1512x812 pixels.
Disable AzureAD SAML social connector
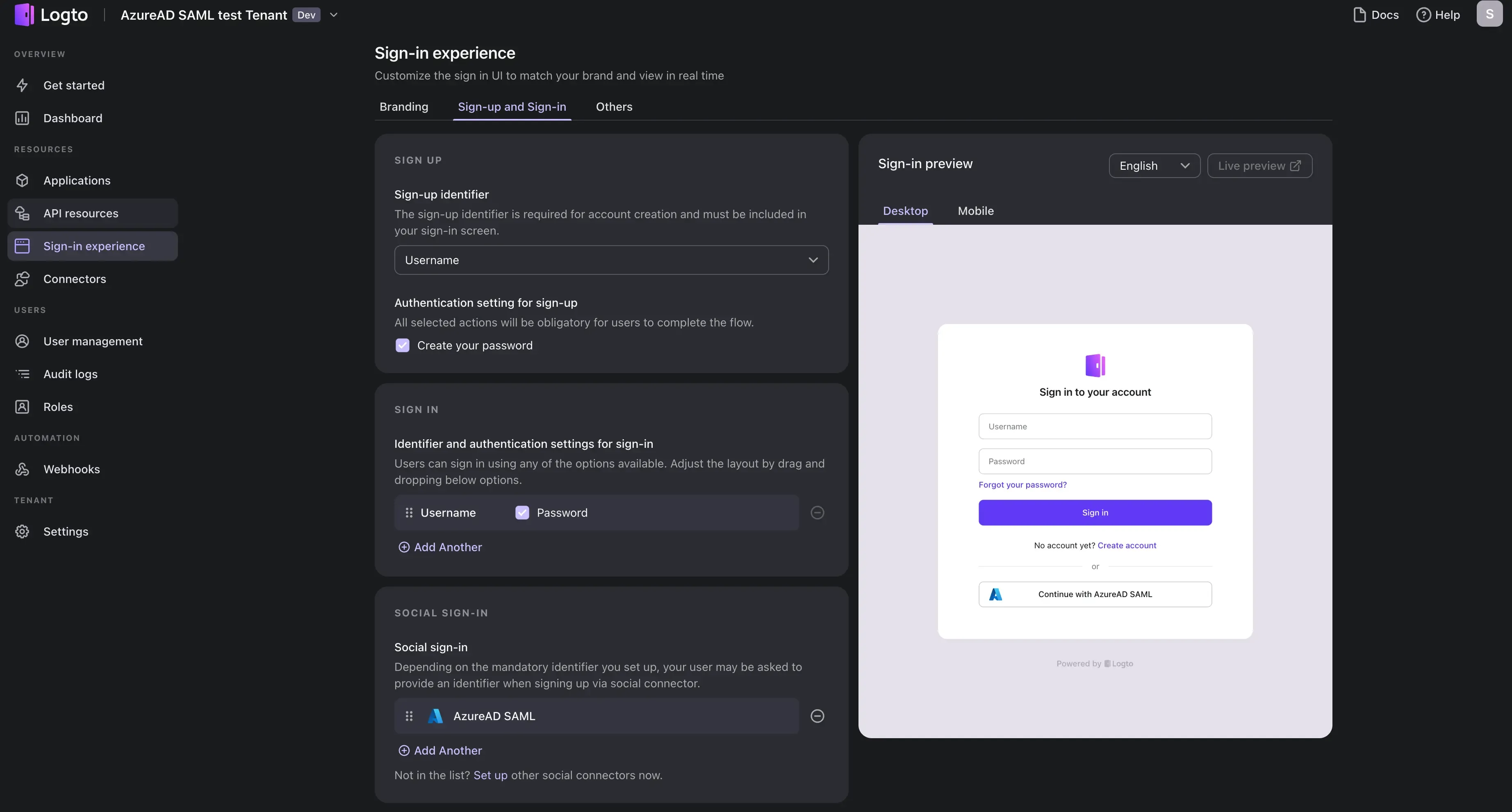(x=817, y=715)
